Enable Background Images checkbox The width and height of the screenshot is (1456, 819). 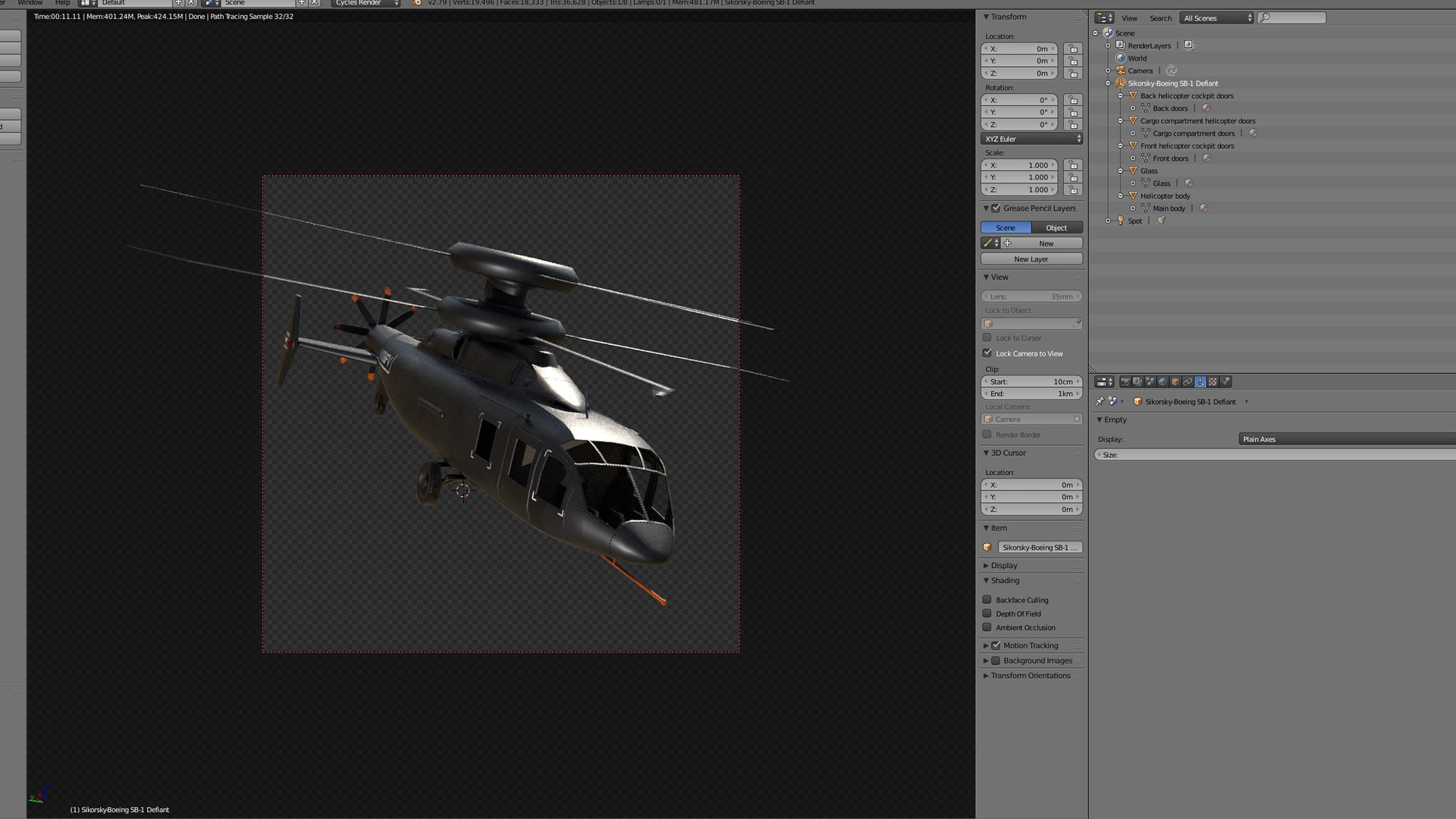[x=996, y=661]
